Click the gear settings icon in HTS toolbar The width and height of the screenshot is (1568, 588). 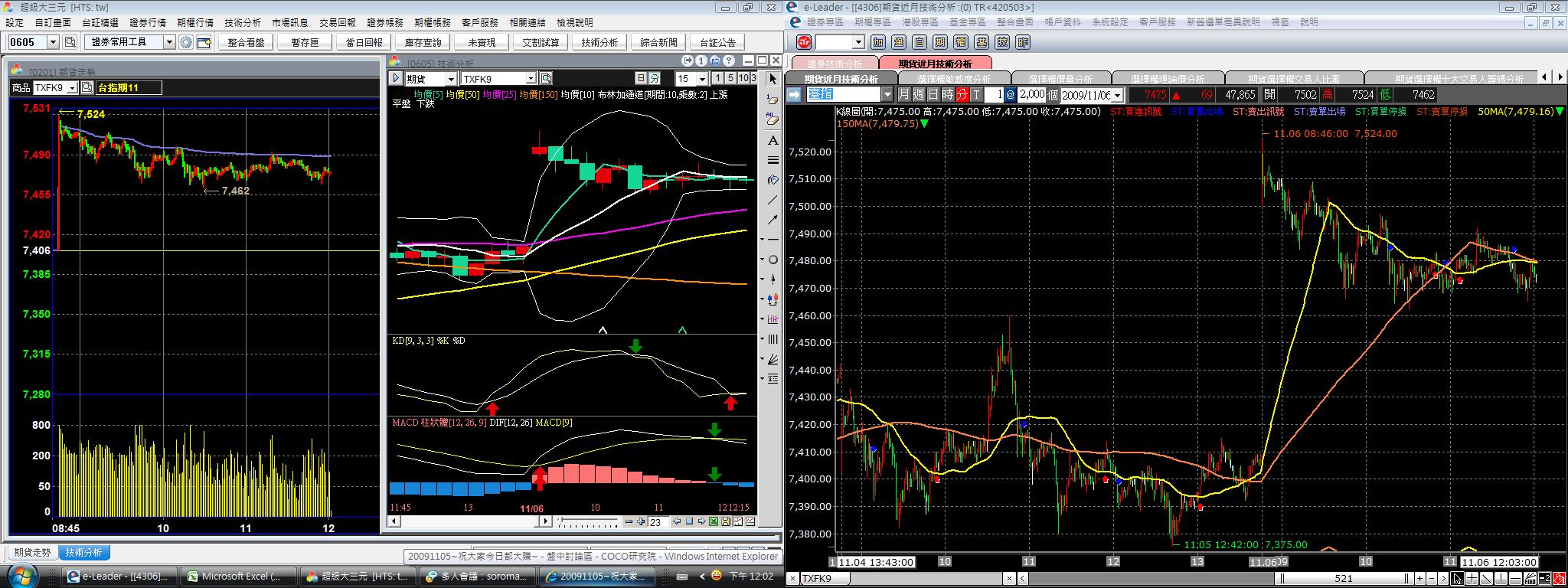point(186,42)
